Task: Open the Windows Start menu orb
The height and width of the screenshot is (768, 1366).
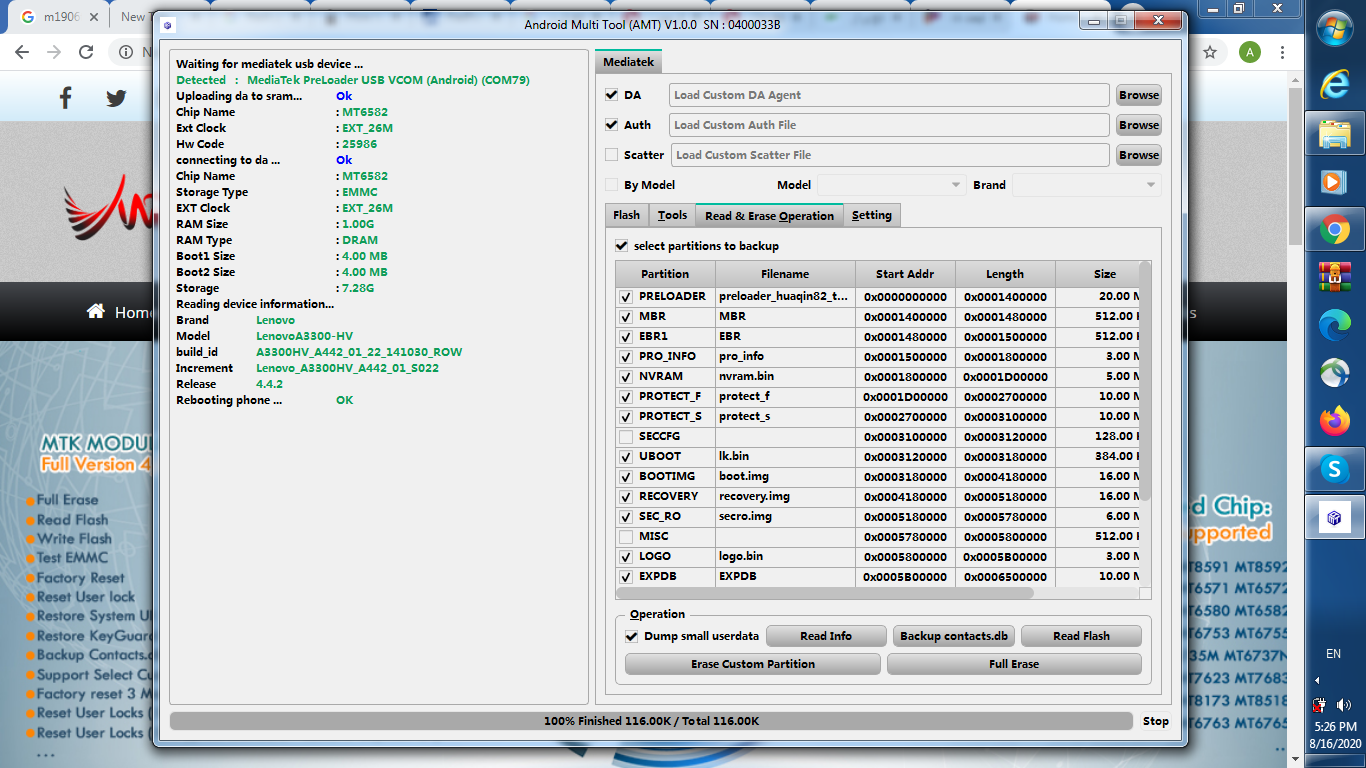Action: coord(1334,27)
